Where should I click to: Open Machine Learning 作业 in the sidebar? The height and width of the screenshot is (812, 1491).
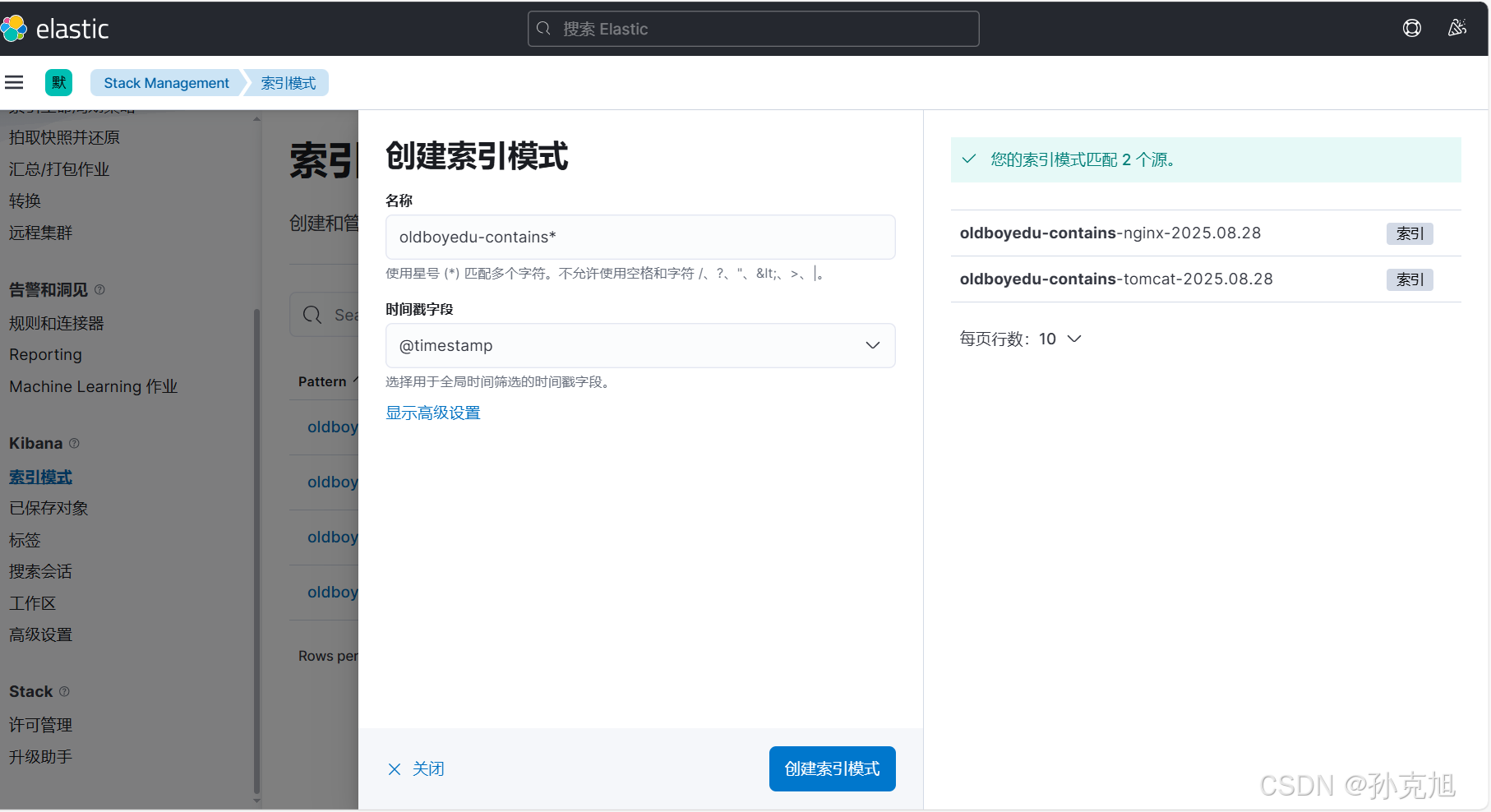[x=93, y=387]
